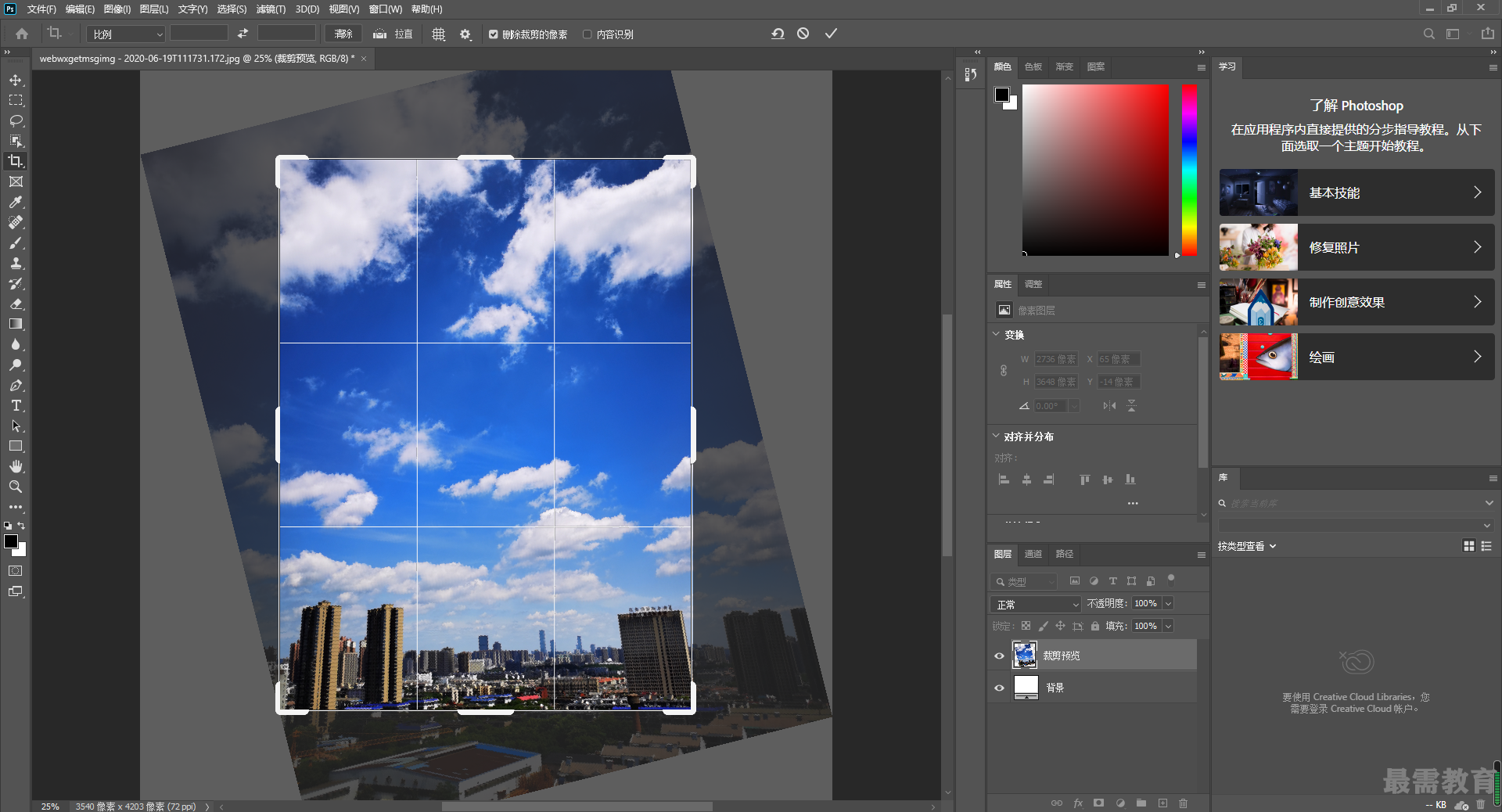Screen dimensions: 1502x812
Task: Cancel the crop operation icon
Action: coord(803,34)
